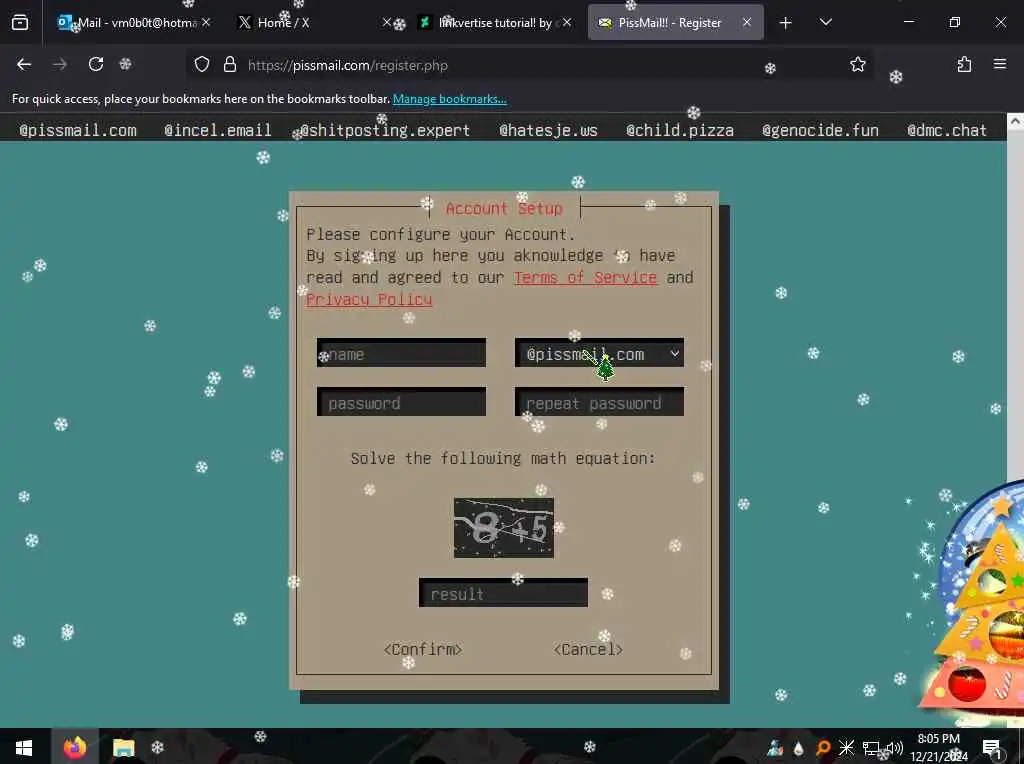Click the Forward navigation arrow

pos(59,65)
